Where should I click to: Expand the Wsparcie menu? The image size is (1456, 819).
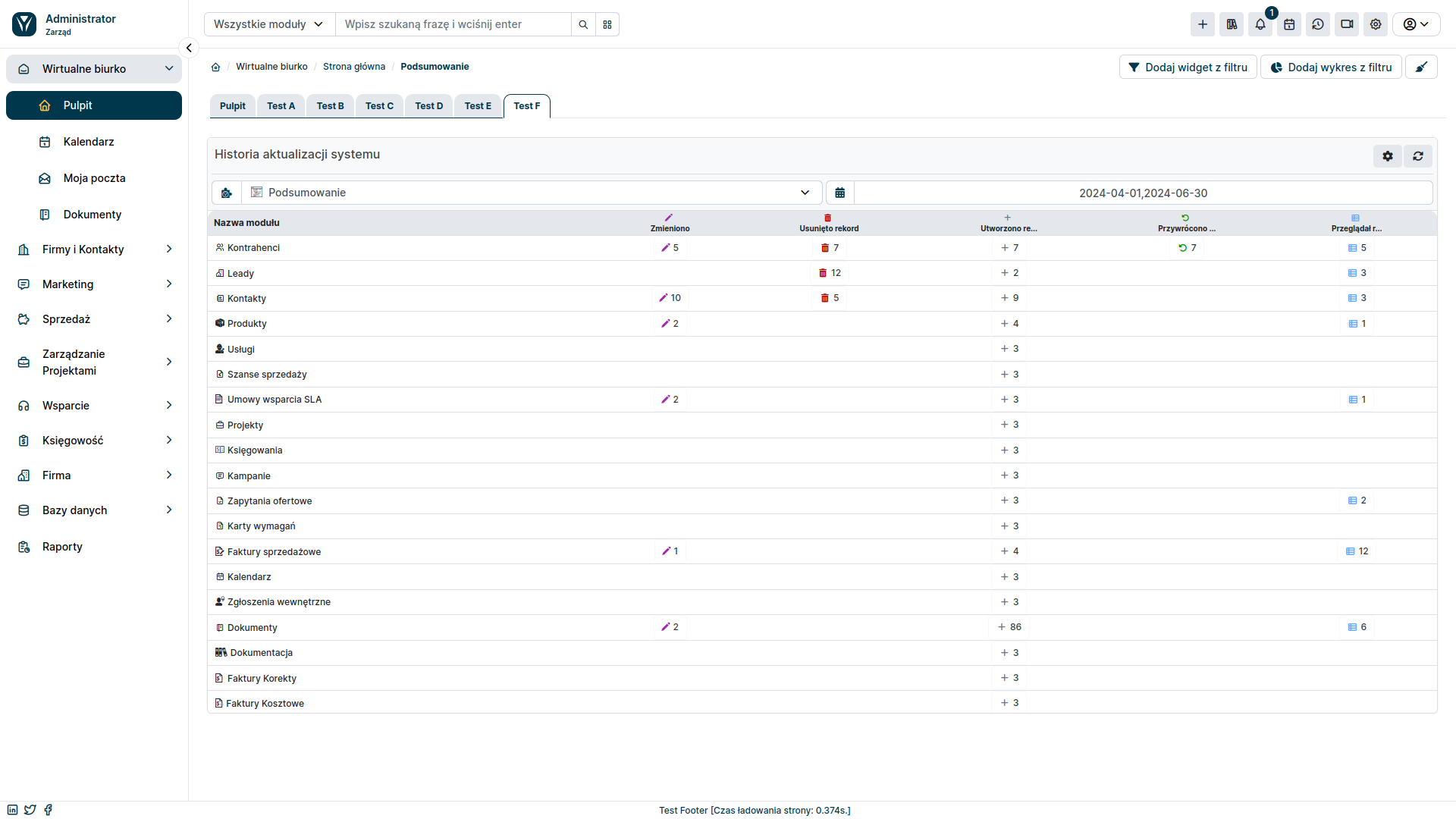94,406
